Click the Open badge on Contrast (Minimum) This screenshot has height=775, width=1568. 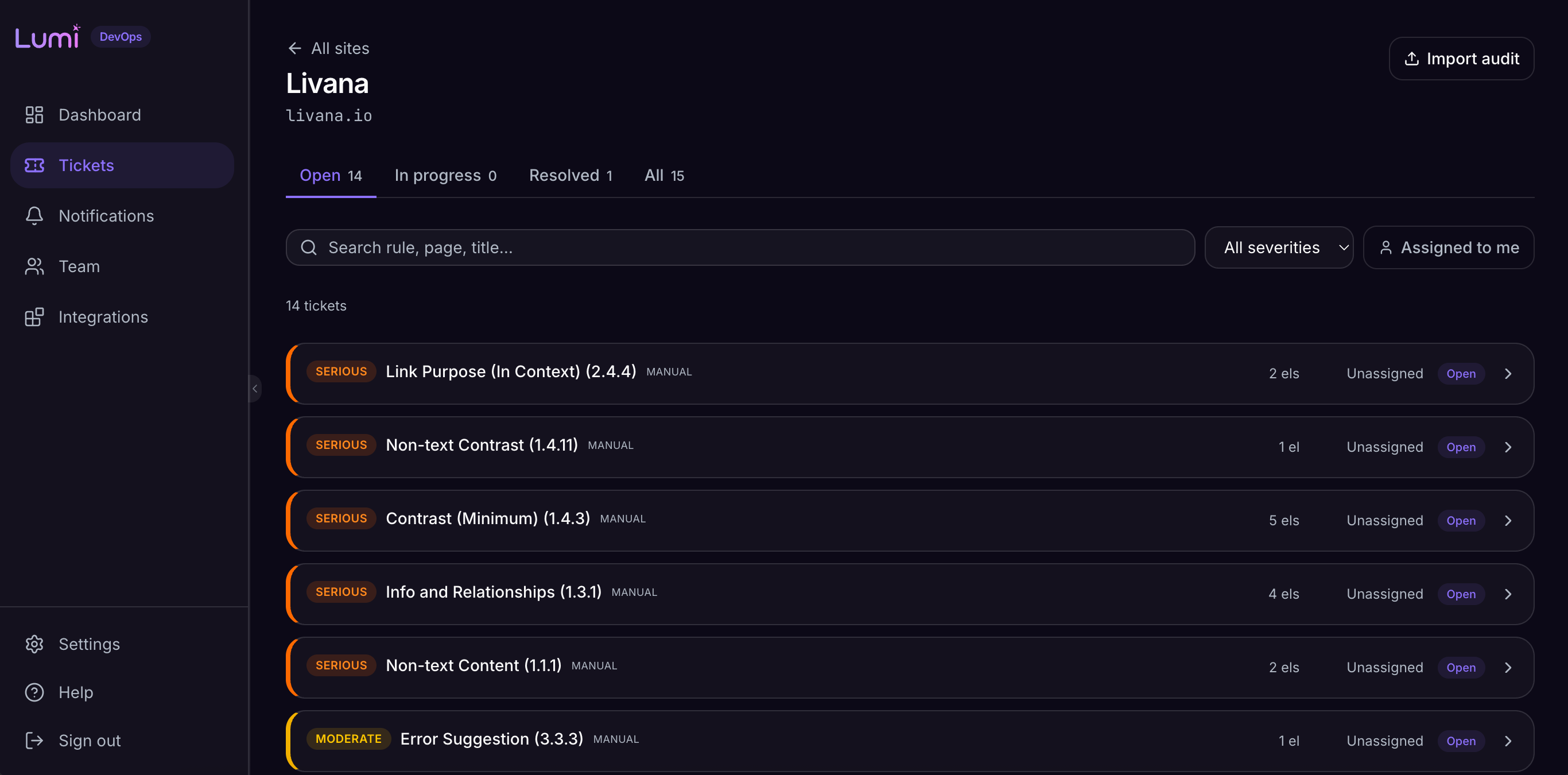coord(1461,521)
